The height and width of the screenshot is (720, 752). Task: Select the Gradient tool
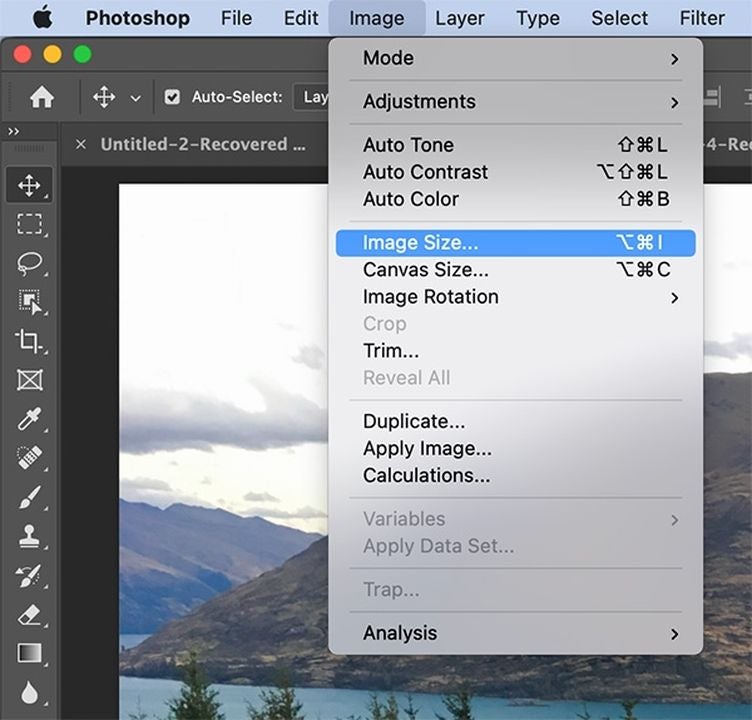pos(29,653)
